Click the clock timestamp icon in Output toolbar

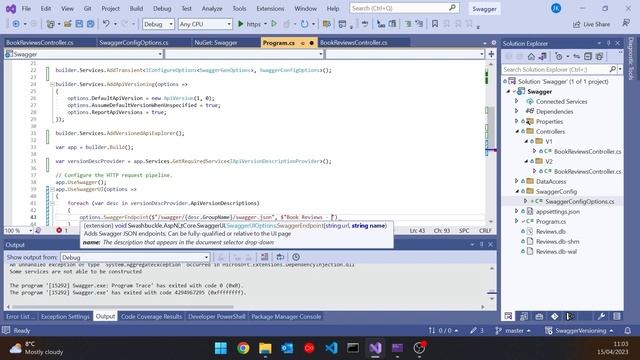point(296,257)
